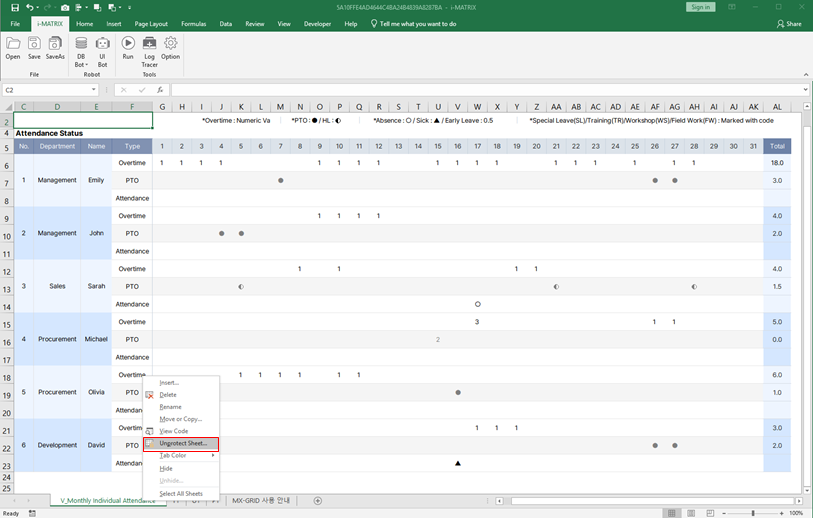
Task: Click the SaveAs icon in the File group
Action: [x=55, y=46]
